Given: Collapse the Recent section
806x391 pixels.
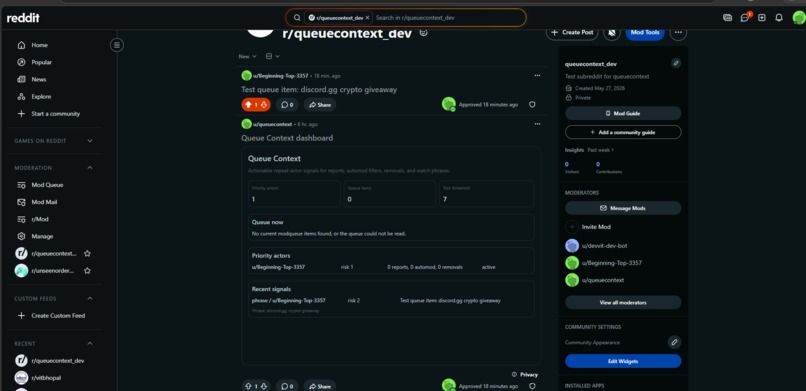Looking at the screenshot, I should (90, 343).
